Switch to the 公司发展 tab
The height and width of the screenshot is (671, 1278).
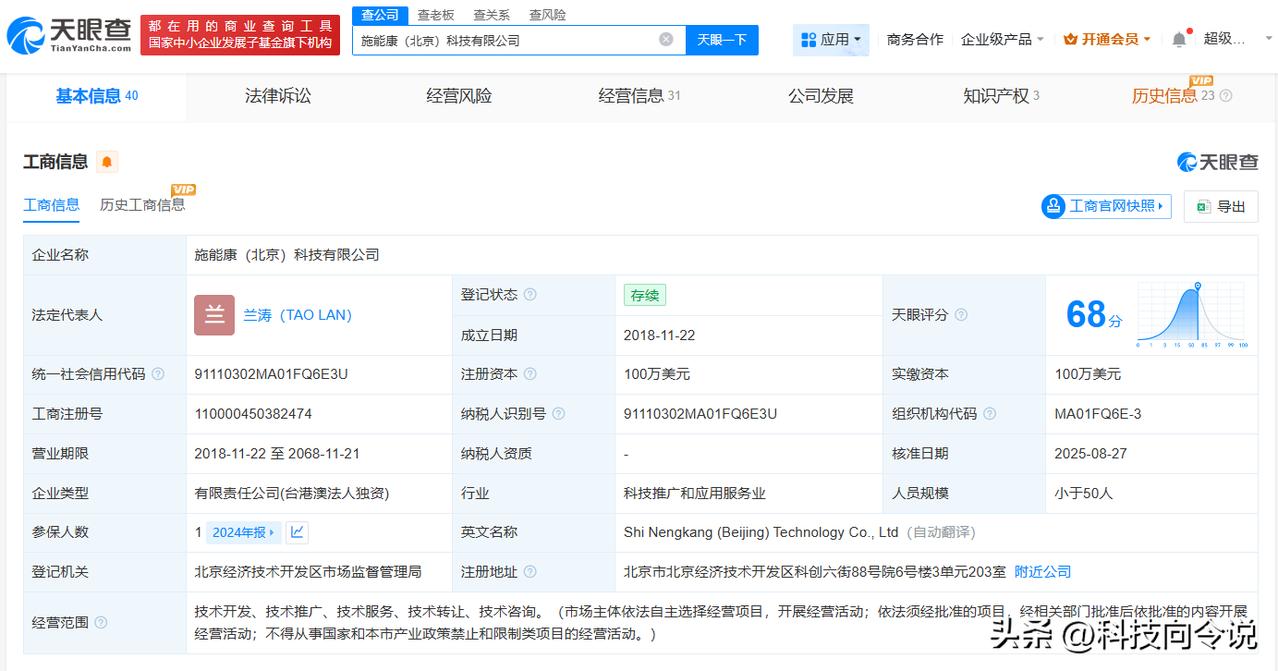(x=821, y=96)
